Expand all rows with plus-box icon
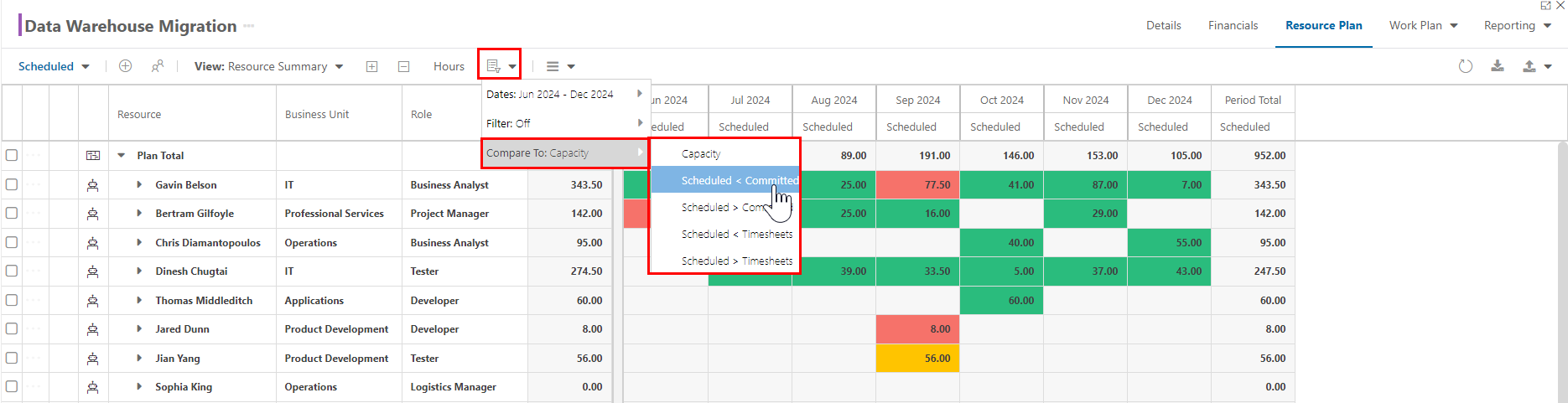The image size is (1568, 403). pos(371,66)
